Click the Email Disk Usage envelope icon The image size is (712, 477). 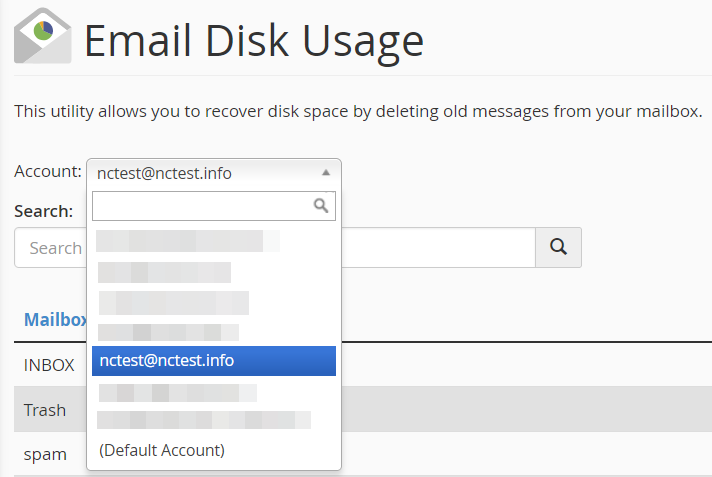coord(42,35)
